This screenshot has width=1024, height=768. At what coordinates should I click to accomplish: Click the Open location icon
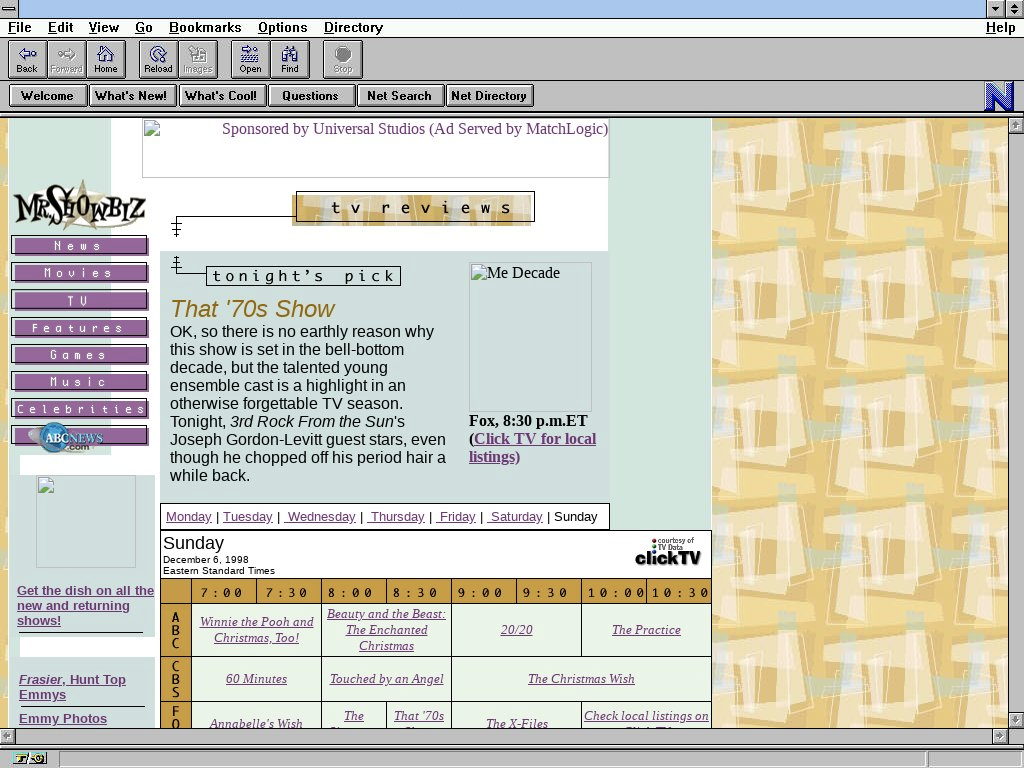[x=250, y=59]
